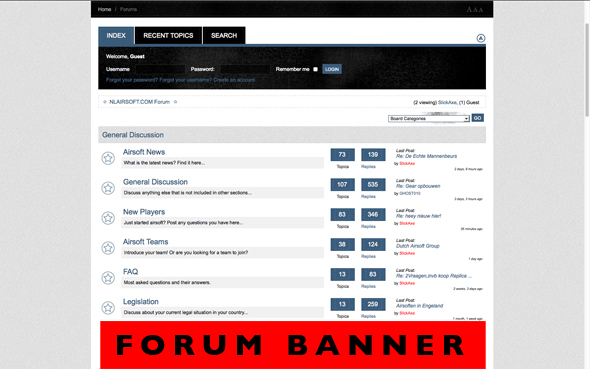Switch to the INDEX tab
Screen dimensions: 590x369
(x=116, y=36)
